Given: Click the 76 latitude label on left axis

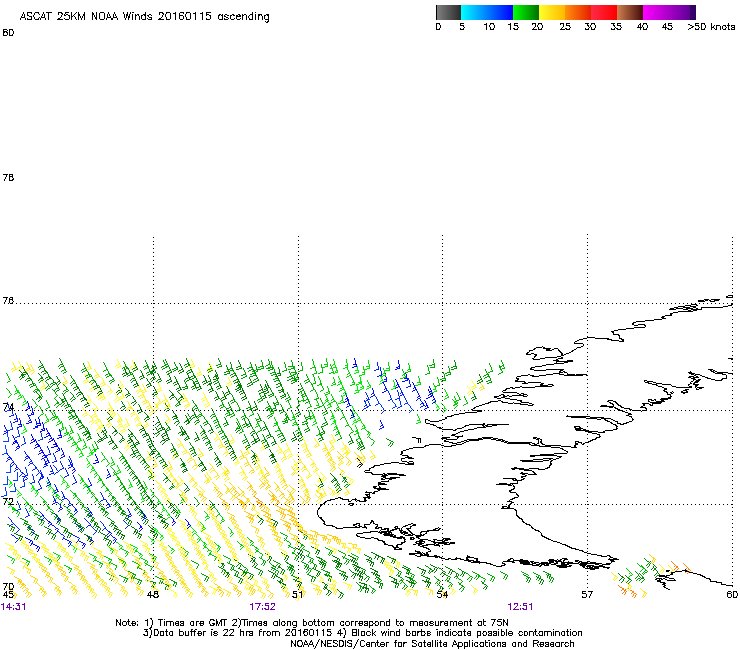Looking at the screenshot, I should tap(8, 301).
